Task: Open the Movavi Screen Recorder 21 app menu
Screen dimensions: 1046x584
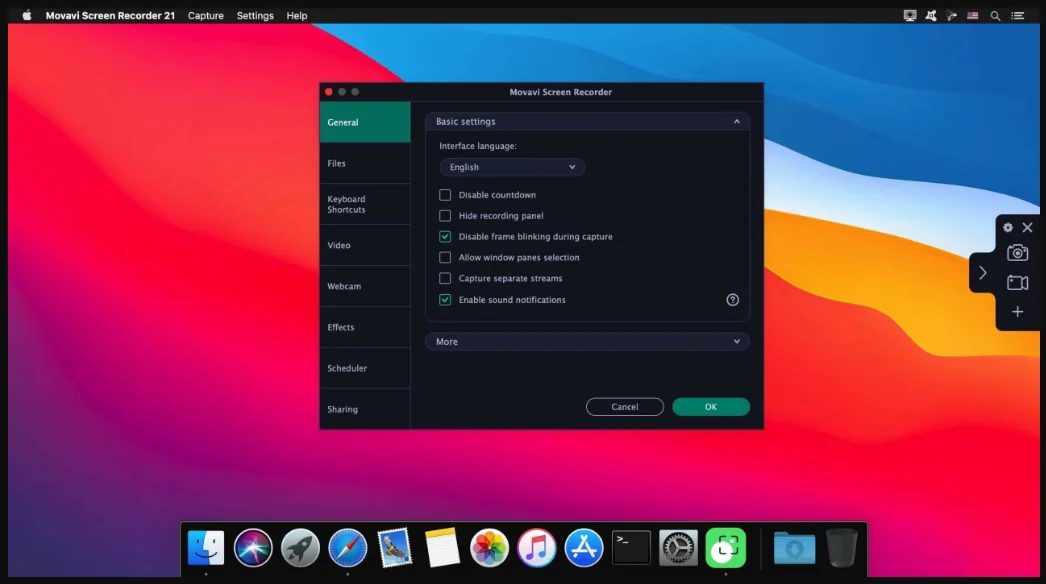Action: tap(110, 15)
